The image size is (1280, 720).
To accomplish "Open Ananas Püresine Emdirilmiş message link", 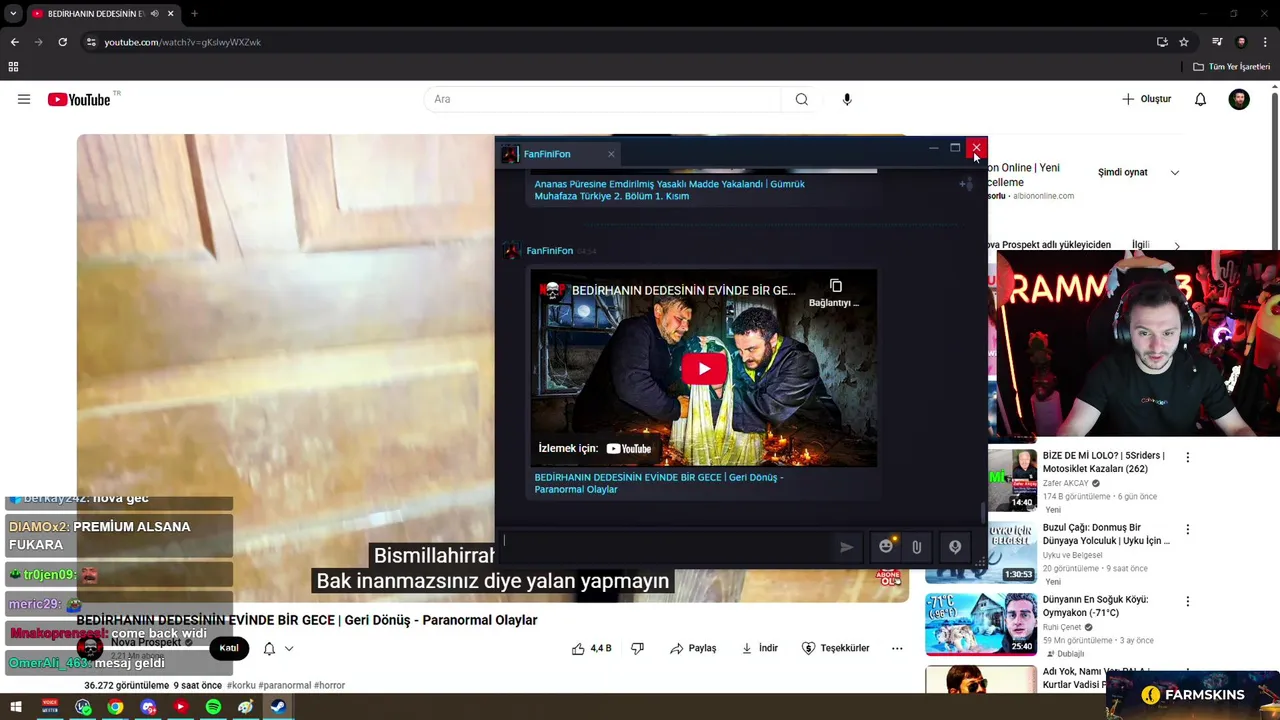I will tap(669, 190).
